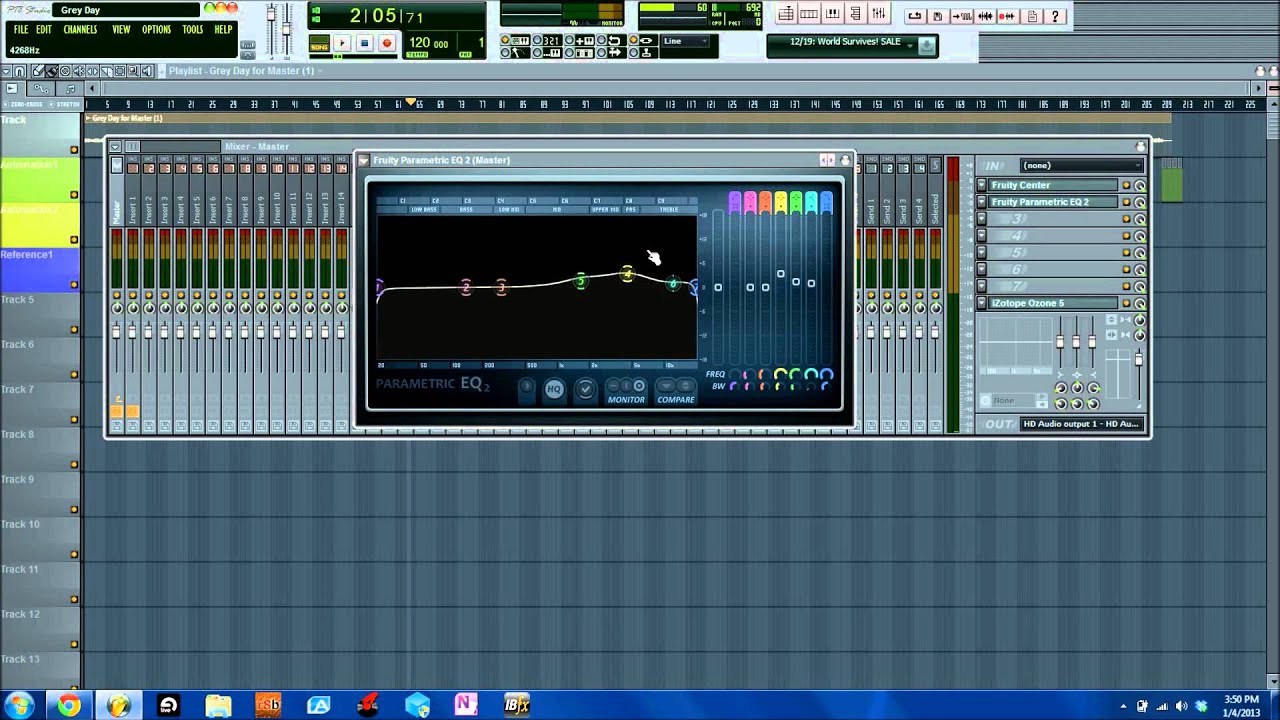The image size is (1280, 720).
Task: Open the piano roll toolbar icon
Action: click(832, 14)
